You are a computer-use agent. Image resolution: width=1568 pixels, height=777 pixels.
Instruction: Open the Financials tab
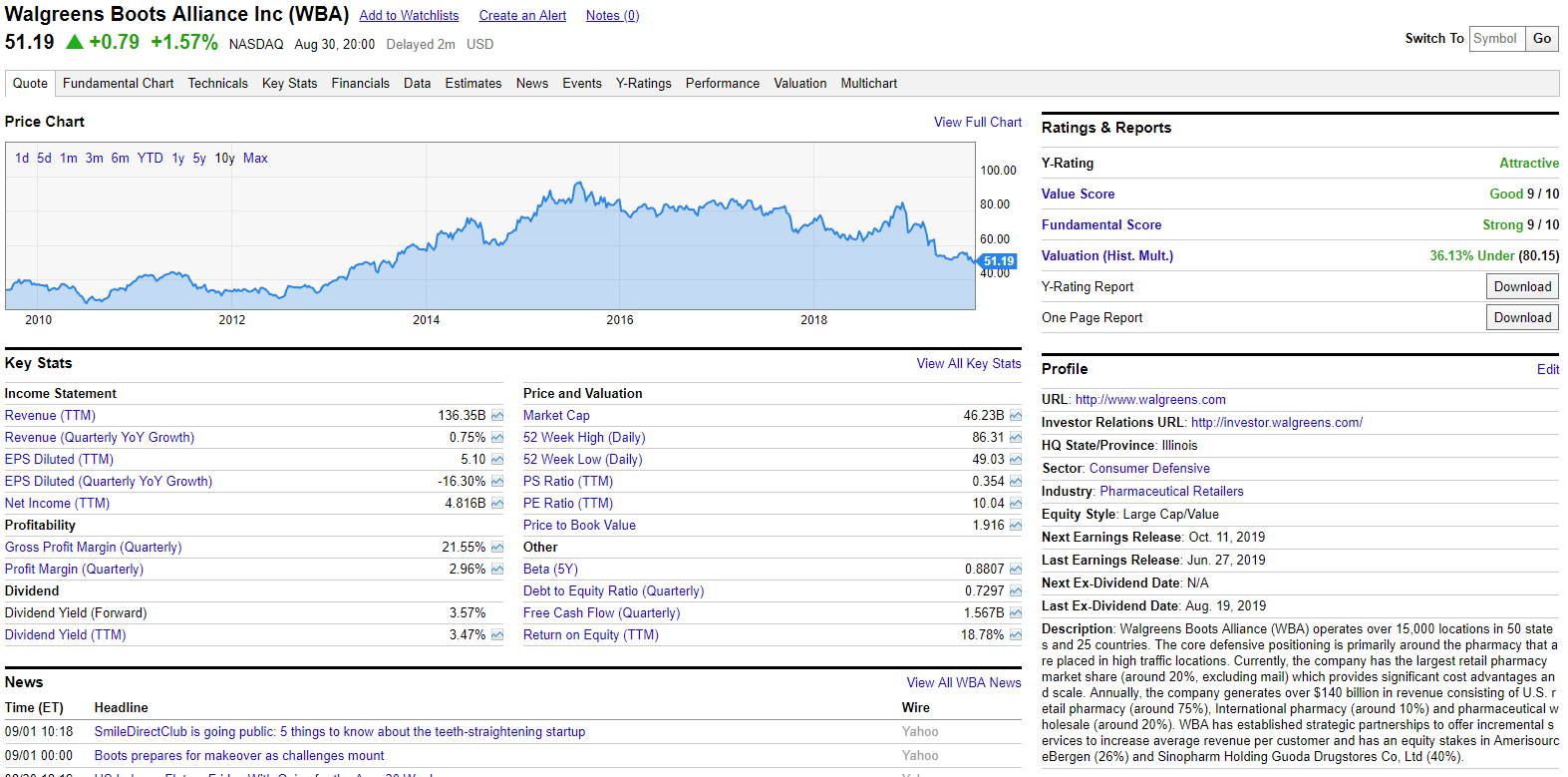click(360, 84)
